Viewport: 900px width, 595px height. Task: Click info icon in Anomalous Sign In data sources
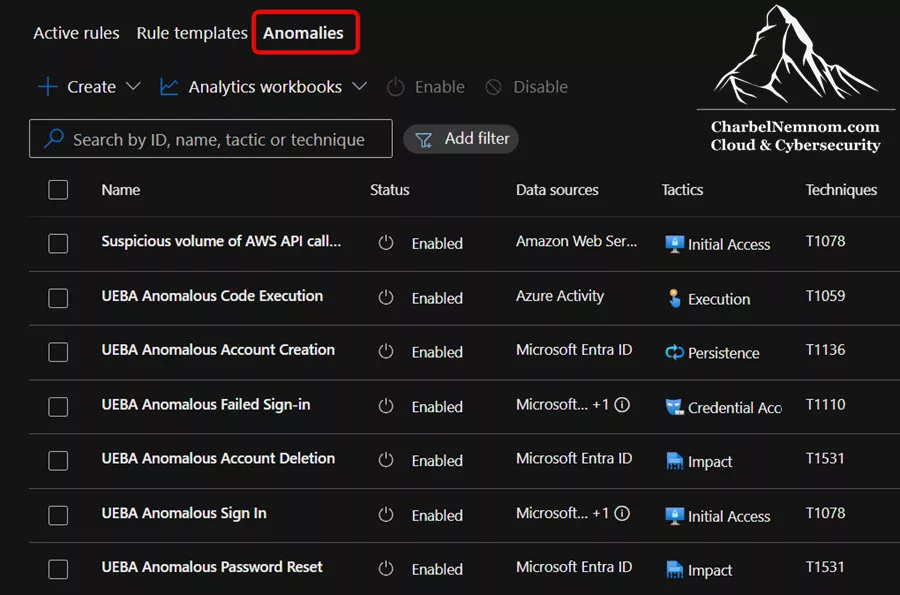(622, 514)
